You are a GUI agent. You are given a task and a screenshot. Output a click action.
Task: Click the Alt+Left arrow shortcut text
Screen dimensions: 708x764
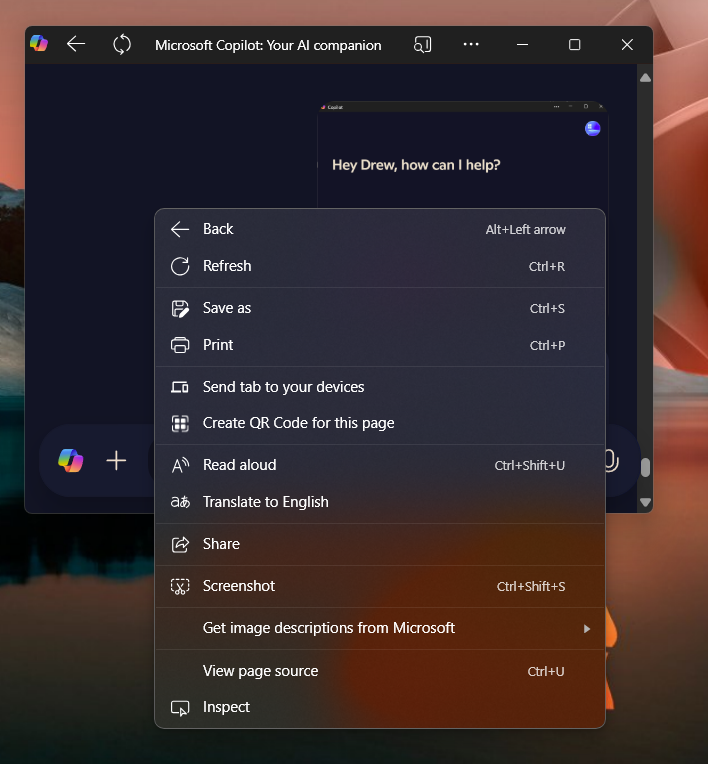click(525, 229)
